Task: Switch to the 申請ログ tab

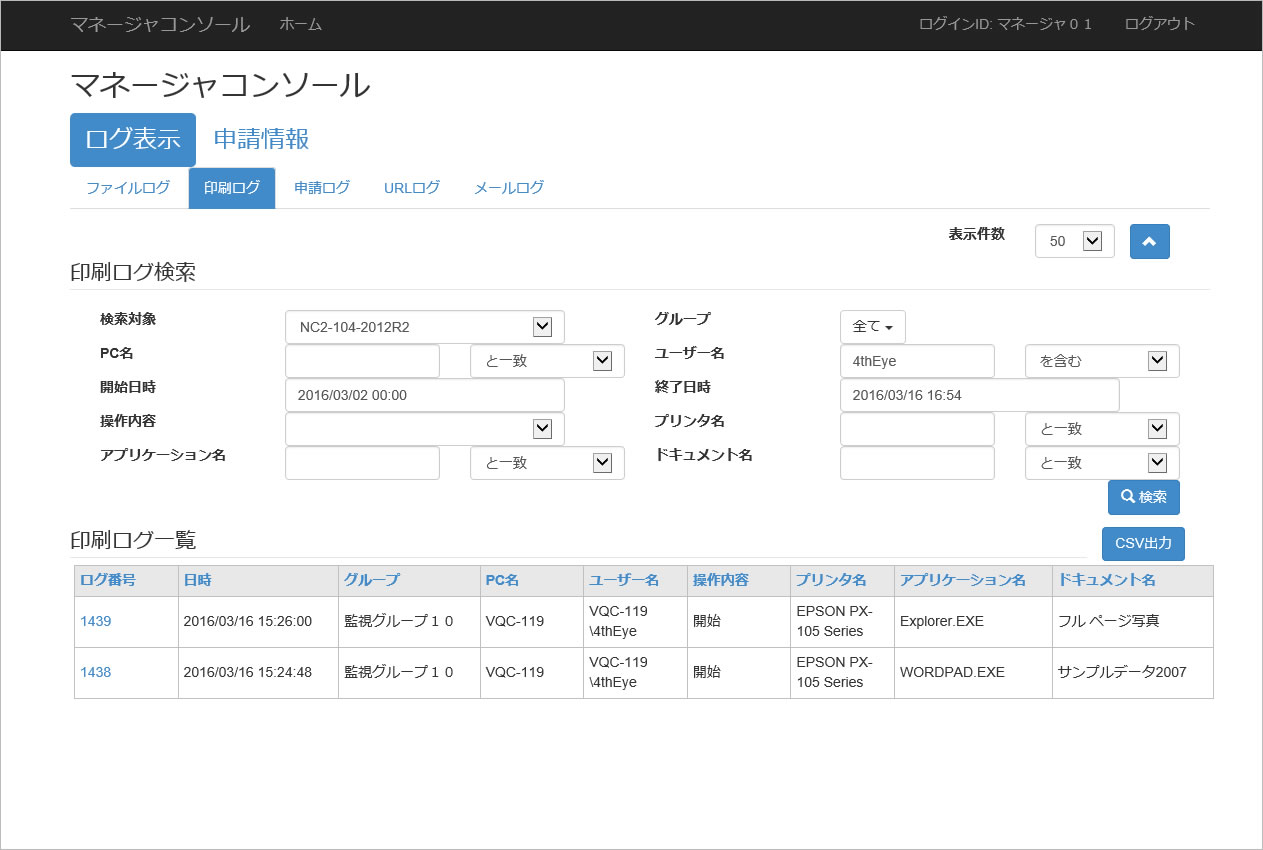Action: [322, 188]
